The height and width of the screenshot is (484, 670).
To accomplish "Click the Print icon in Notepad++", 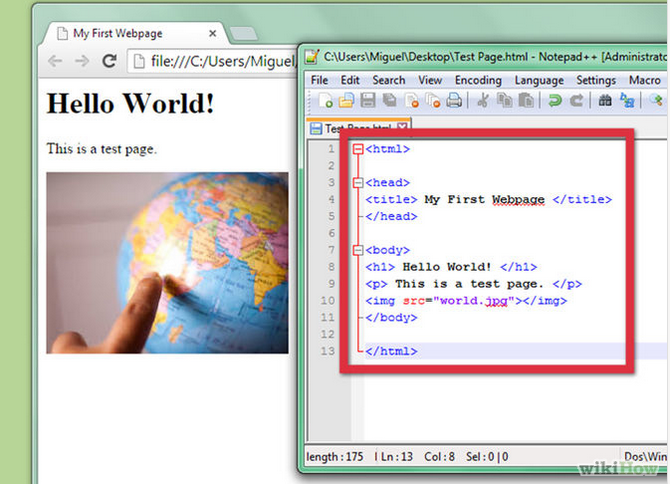I will click(454, 100).
